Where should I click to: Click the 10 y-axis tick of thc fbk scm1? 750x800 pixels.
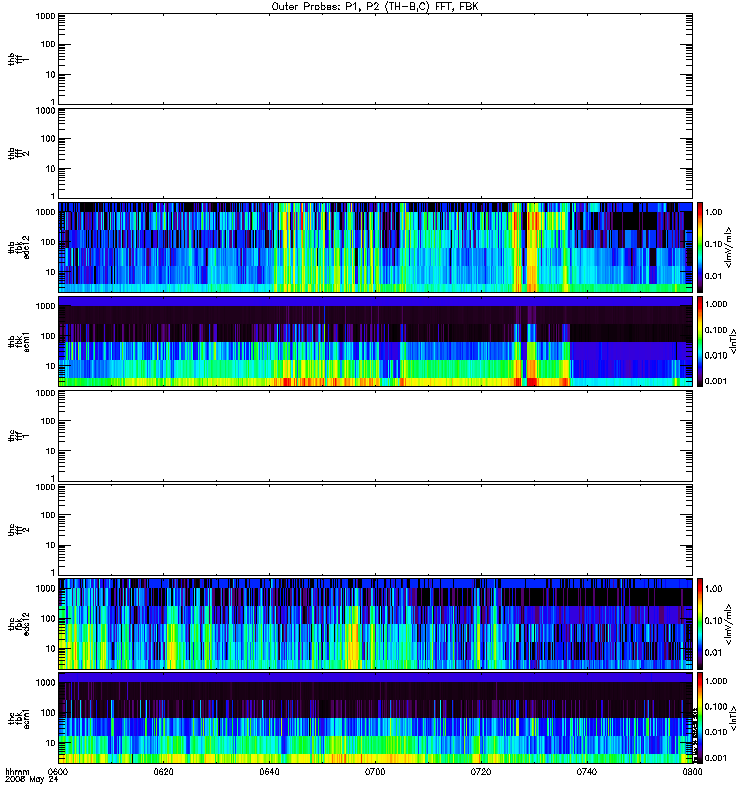pos(51,743)
